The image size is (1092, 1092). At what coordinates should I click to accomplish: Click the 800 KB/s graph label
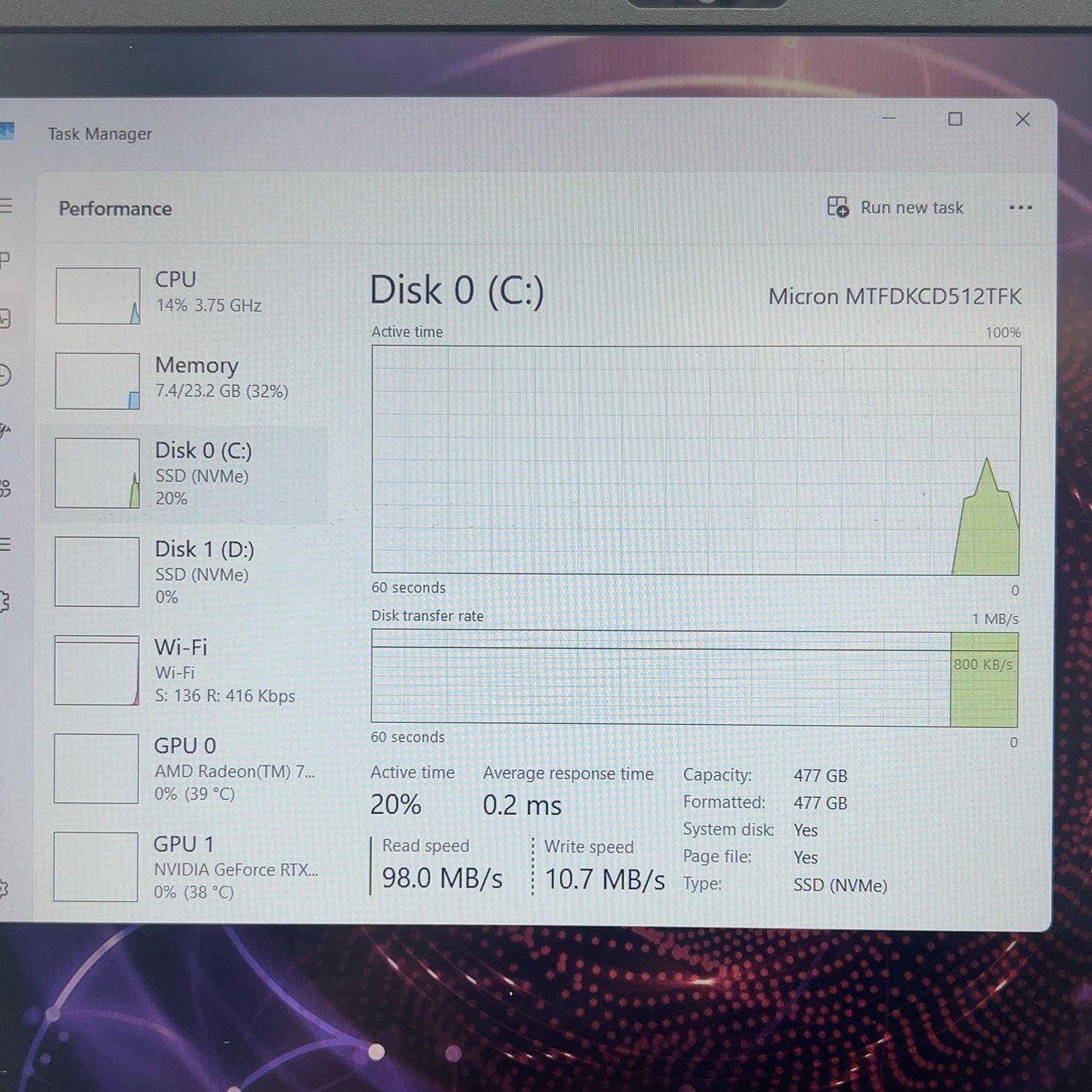(983, 665)
